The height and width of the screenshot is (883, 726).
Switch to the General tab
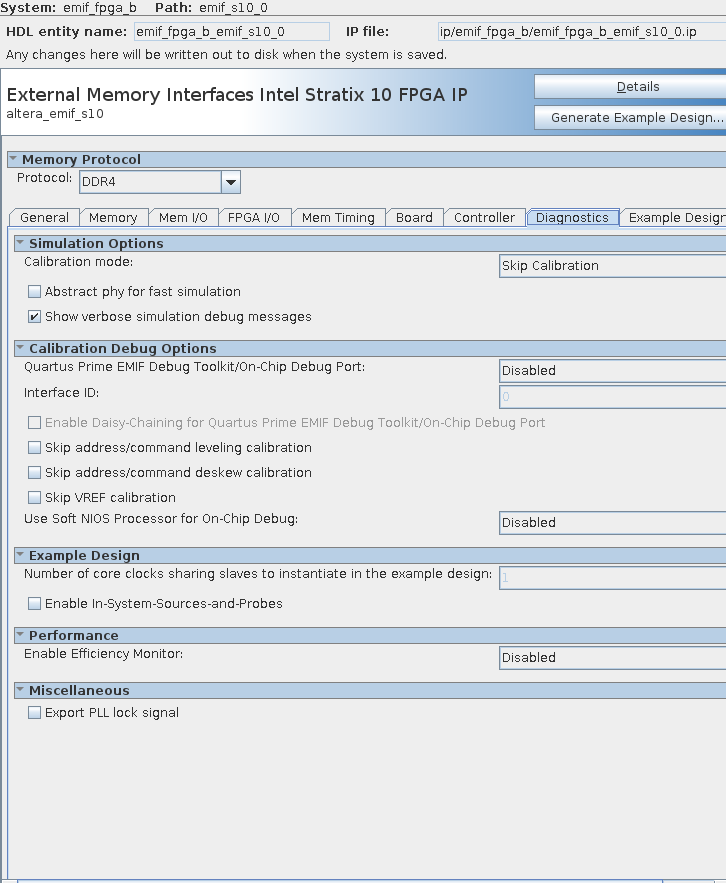[44, 217]
